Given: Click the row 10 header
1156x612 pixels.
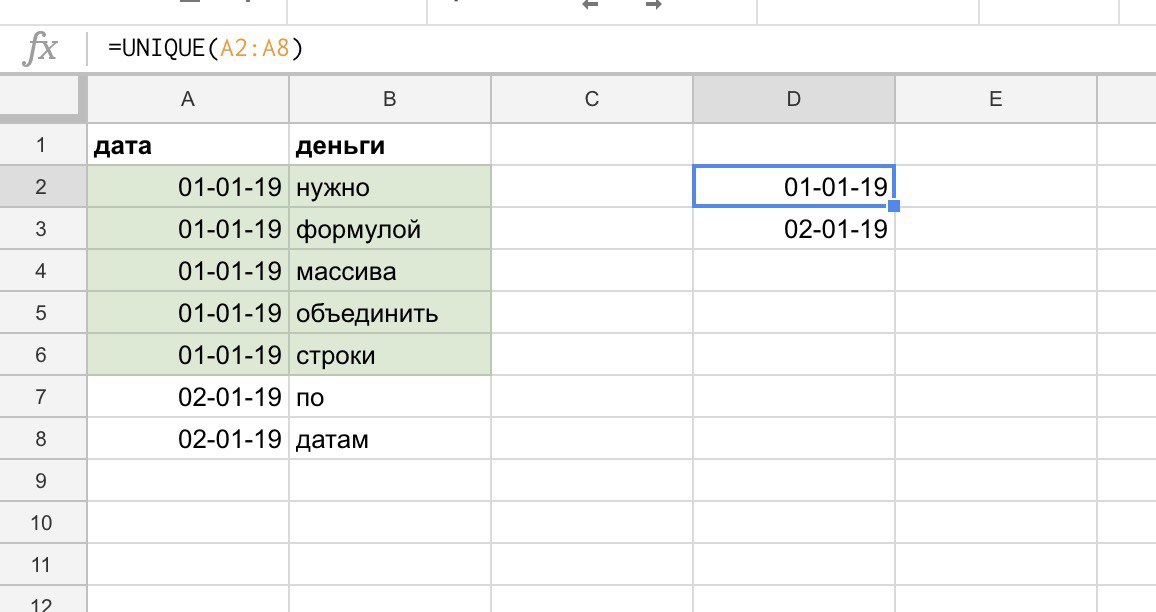Looking at the screenshot, I should tap(42, 523).
